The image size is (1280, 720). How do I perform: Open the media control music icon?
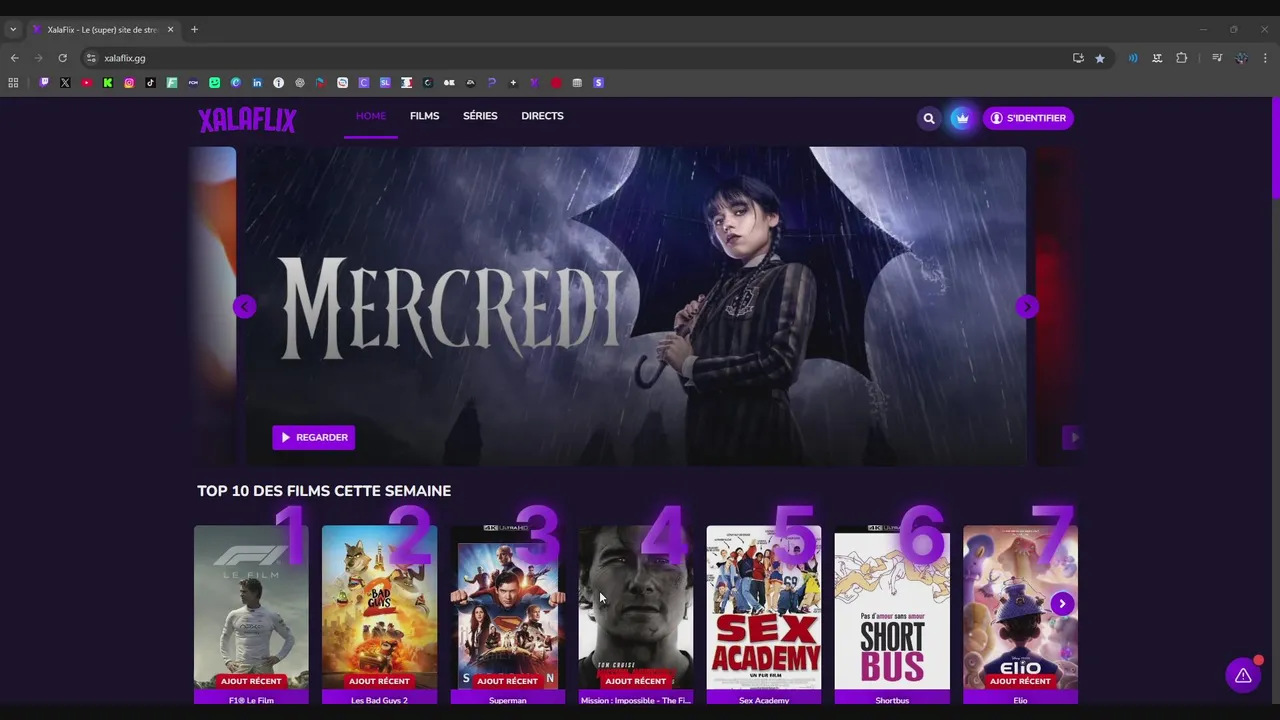(1217, 58)
